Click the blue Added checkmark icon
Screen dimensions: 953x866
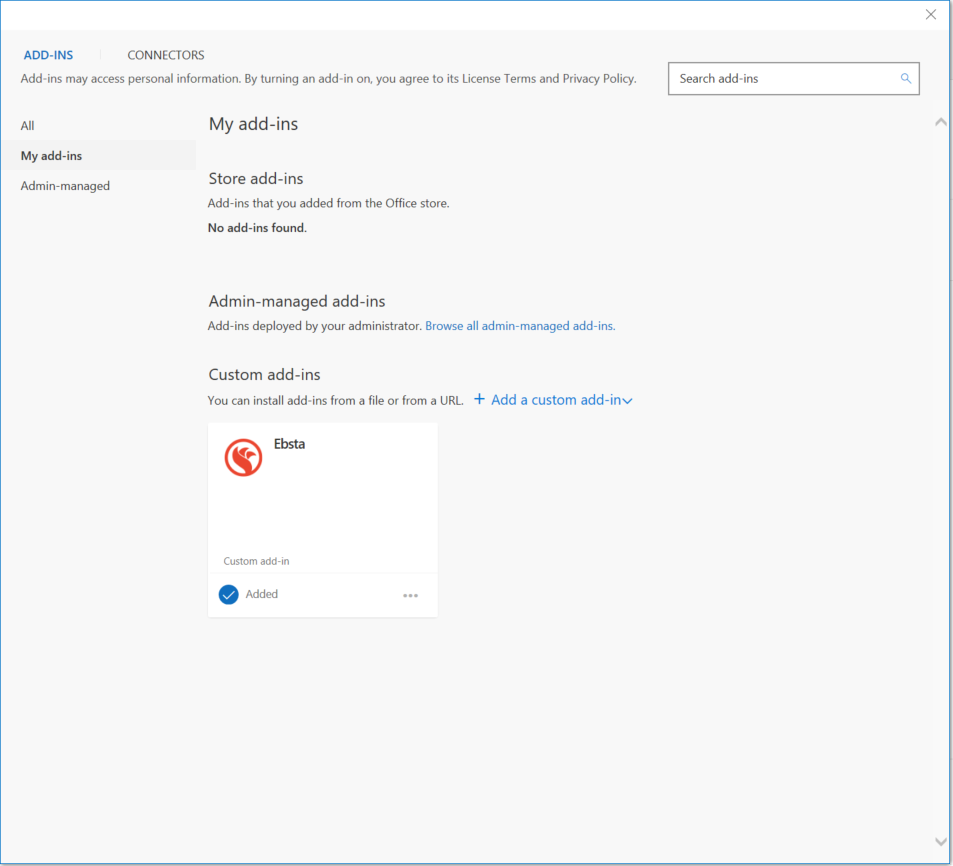click(229, 593)
